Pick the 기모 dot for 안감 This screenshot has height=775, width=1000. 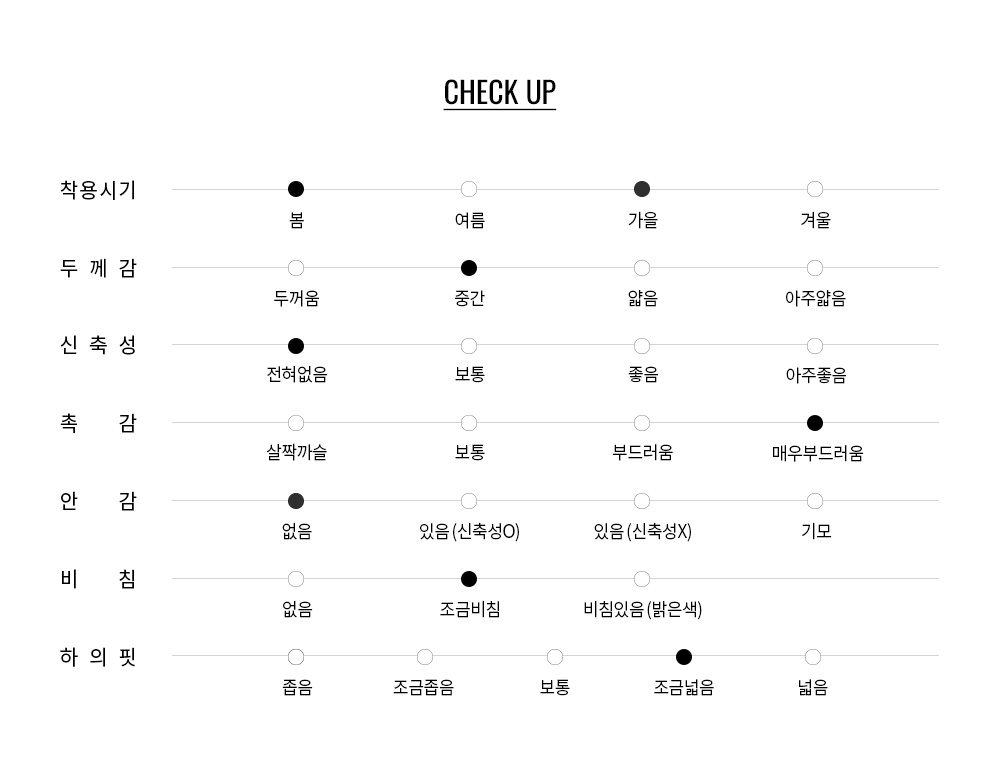(x=815, y=501)
